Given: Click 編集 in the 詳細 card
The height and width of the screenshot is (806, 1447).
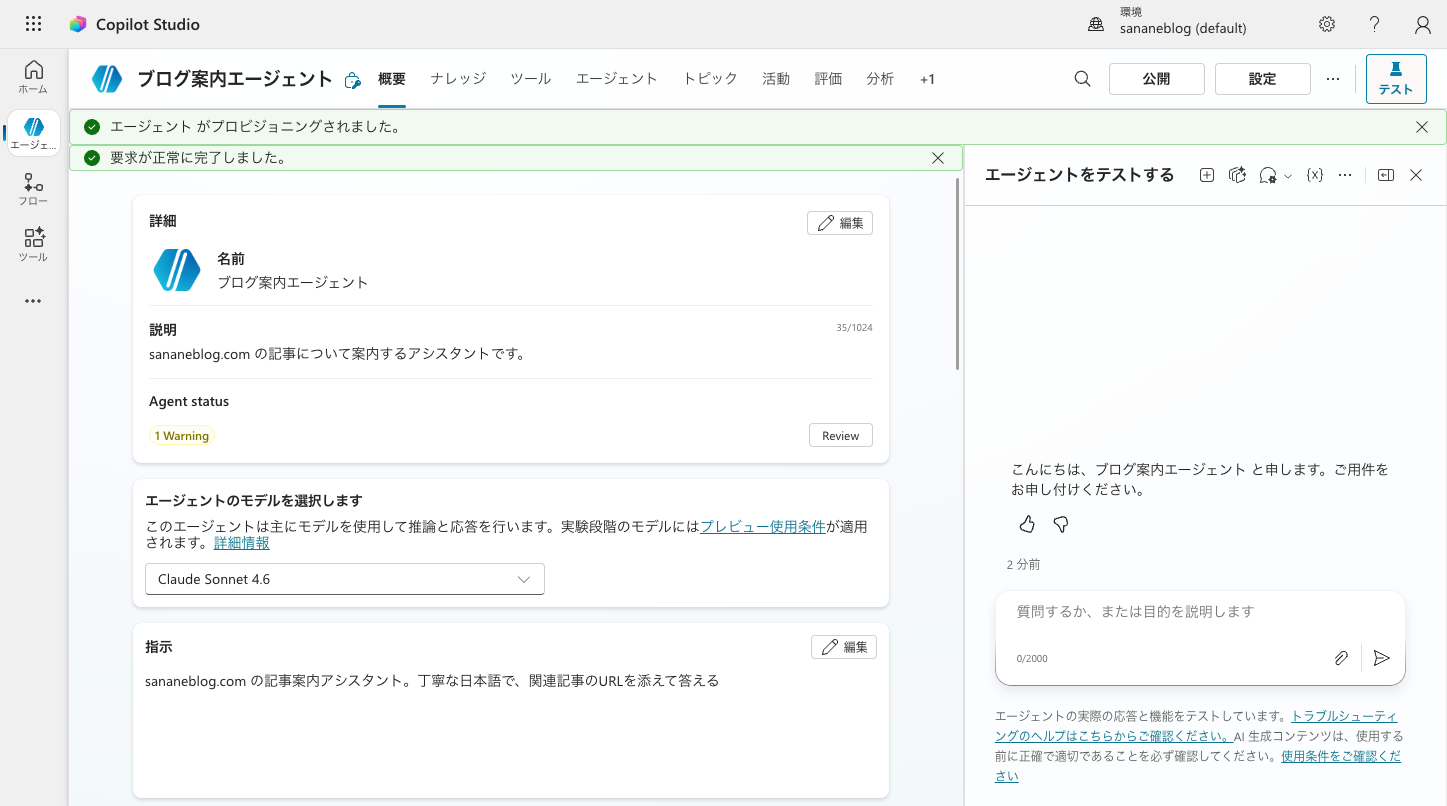Looking at the screenshot, I should [840, 223].
